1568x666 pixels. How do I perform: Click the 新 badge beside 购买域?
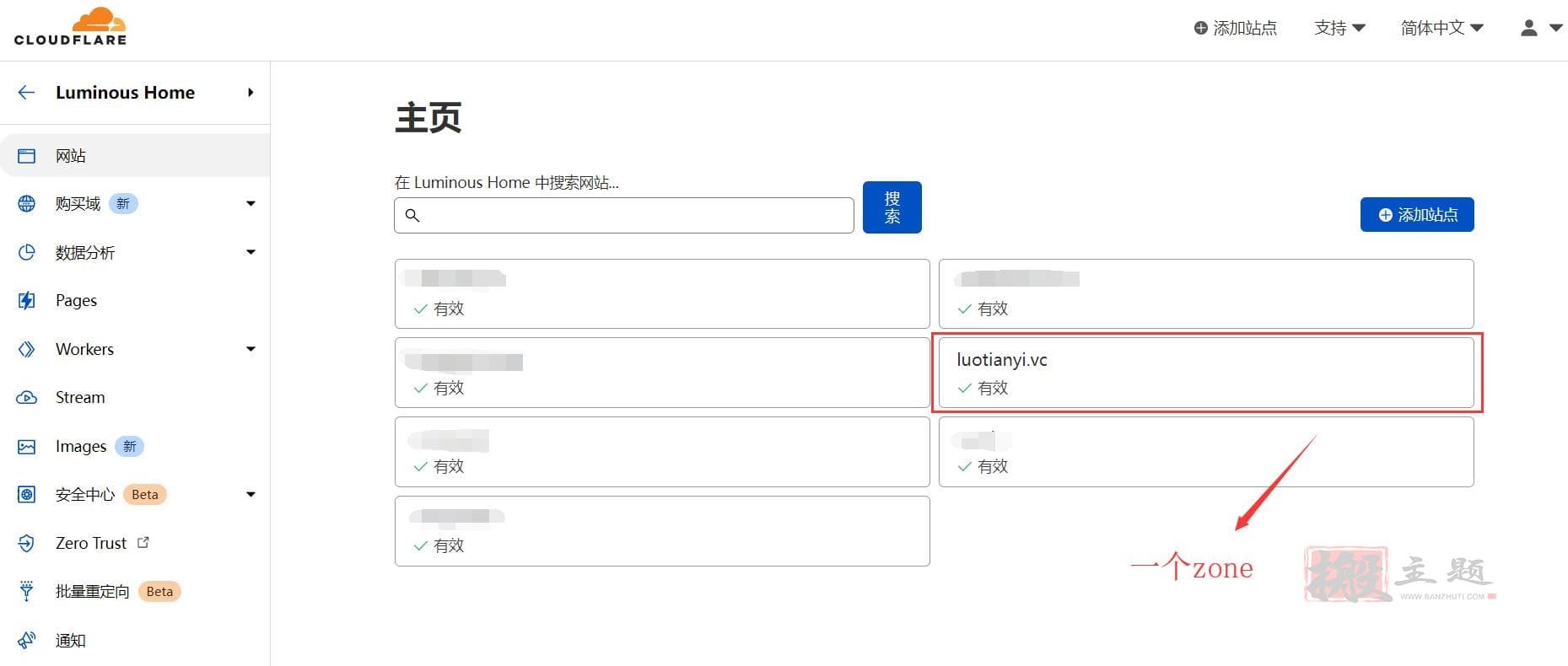[x=123, y=204]
